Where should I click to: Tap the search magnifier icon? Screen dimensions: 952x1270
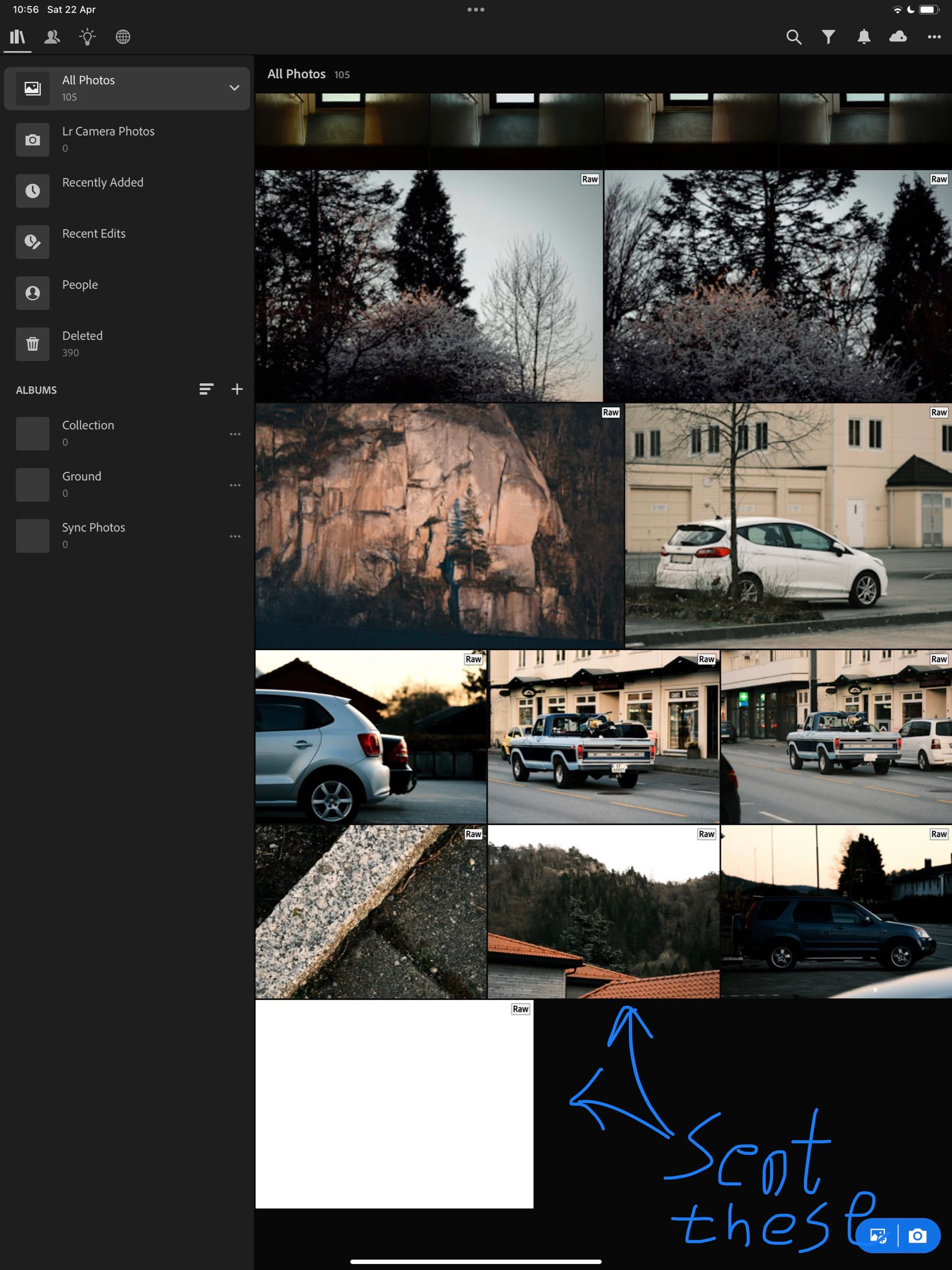pos(793,37)
